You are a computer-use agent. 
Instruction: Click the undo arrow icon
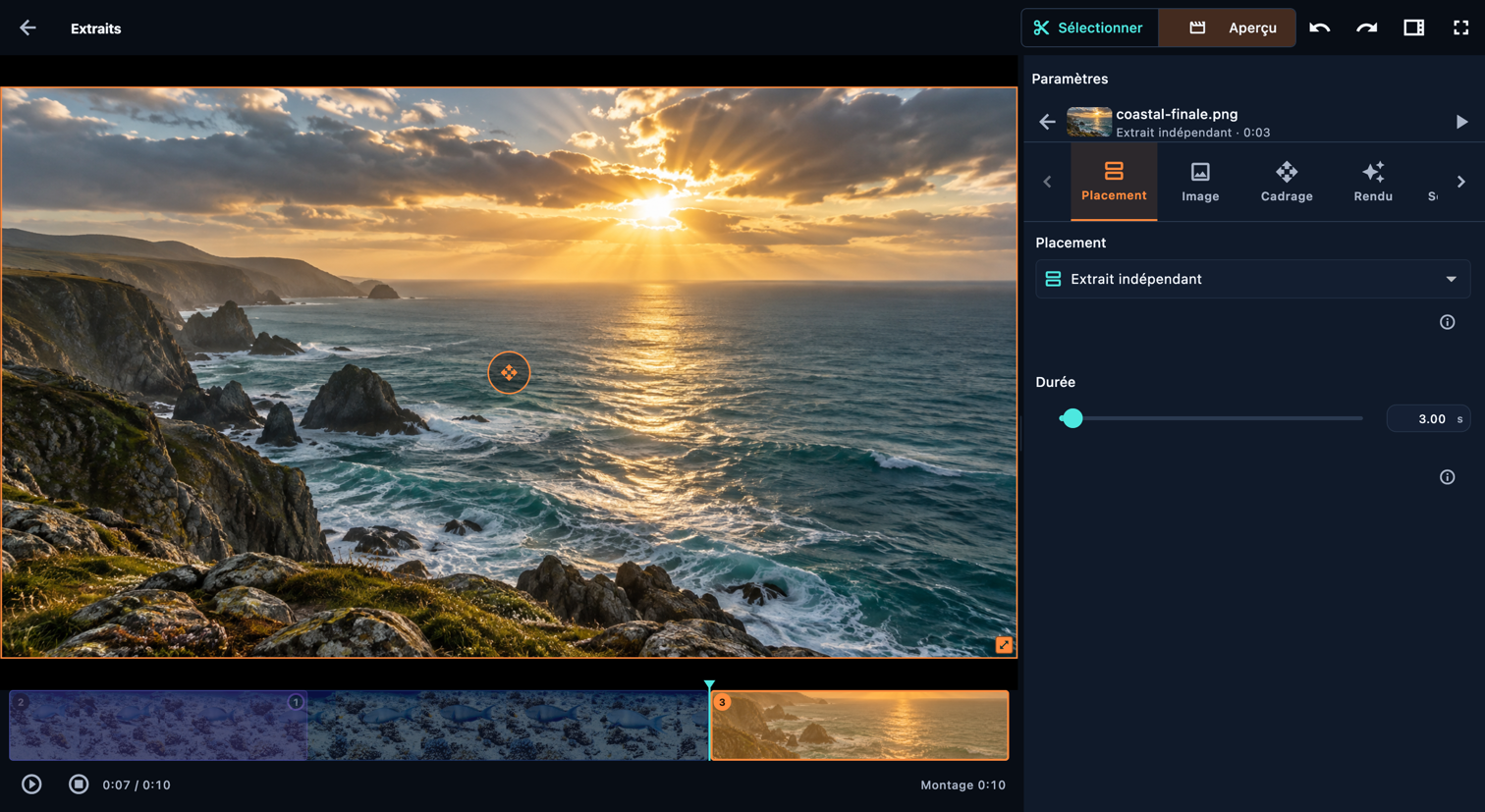1319,28
